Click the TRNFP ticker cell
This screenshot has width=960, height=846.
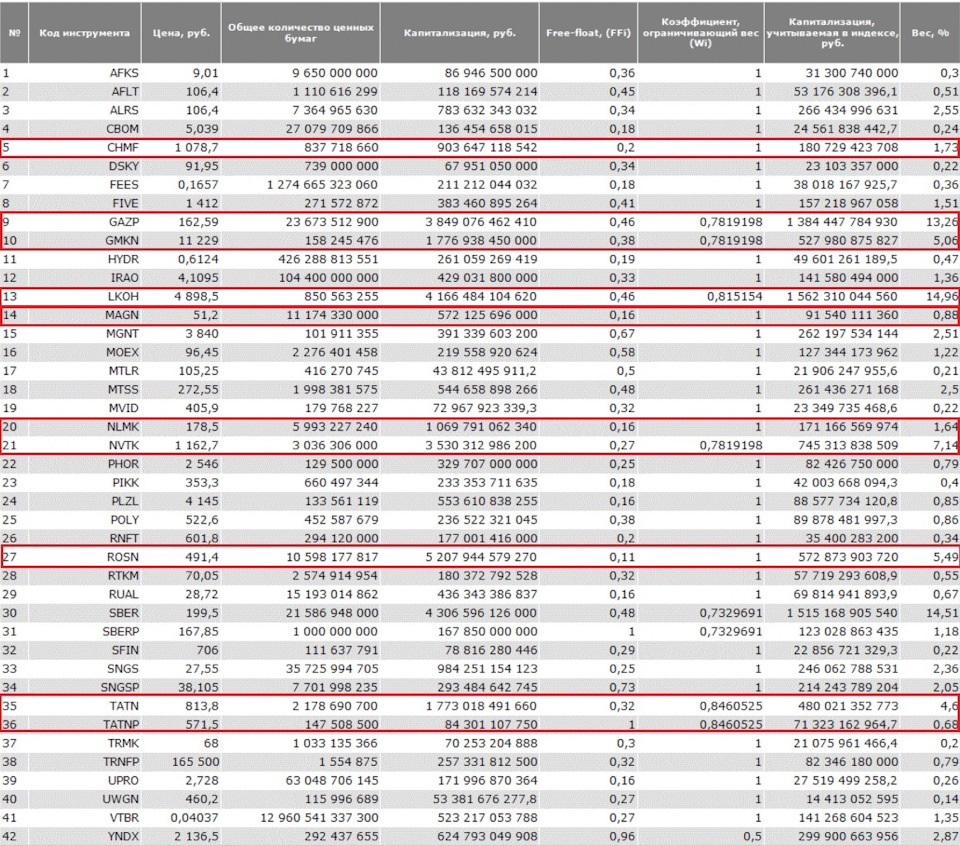121,762
